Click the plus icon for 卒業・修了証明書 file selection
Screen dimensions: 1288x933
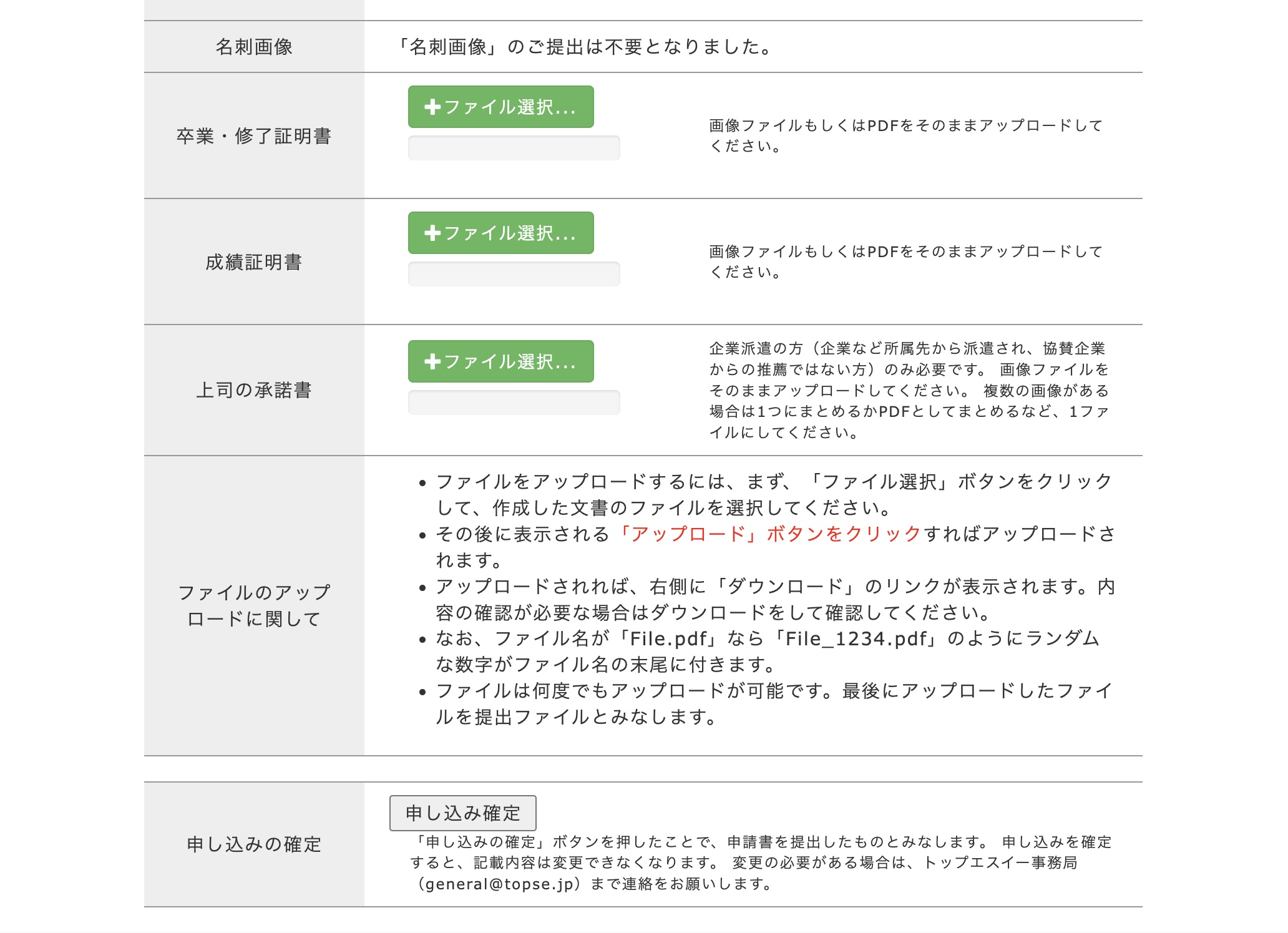(x=432, y=107)
